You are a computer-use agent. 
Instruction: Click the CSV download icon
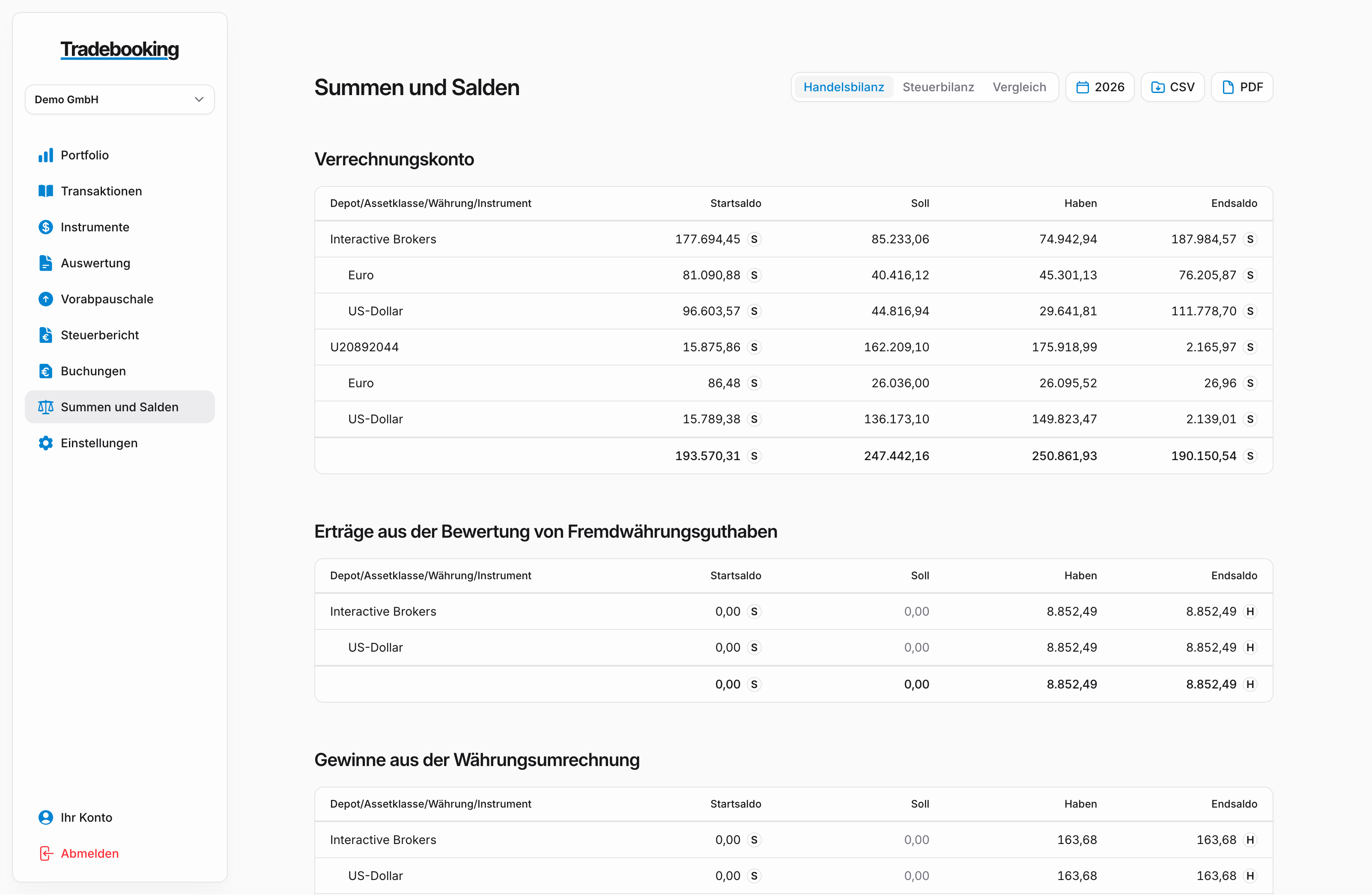click(1157, 87)
